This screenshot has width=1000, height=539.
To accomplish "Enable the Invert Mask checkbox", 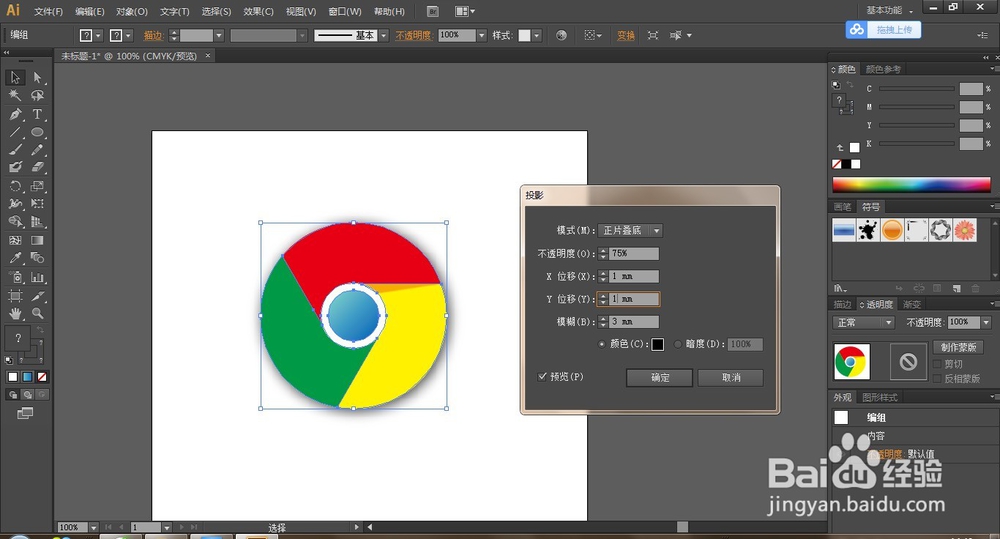I will click(938, 379).
